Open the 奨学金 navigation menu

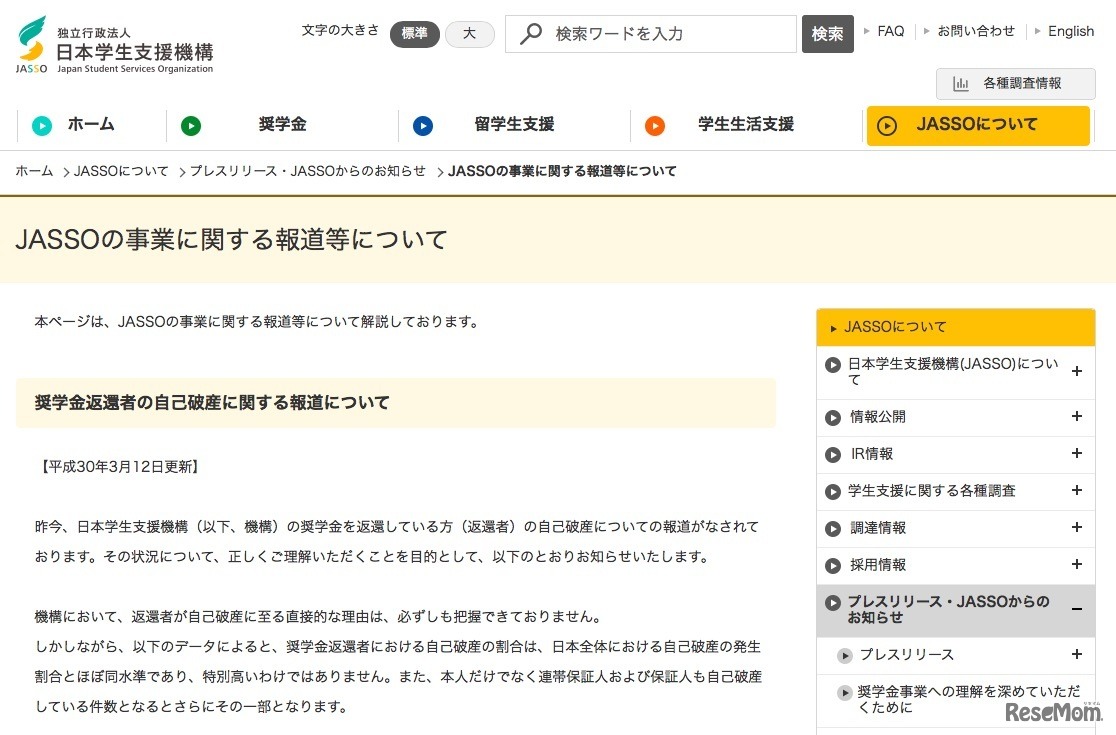[282, 125]
